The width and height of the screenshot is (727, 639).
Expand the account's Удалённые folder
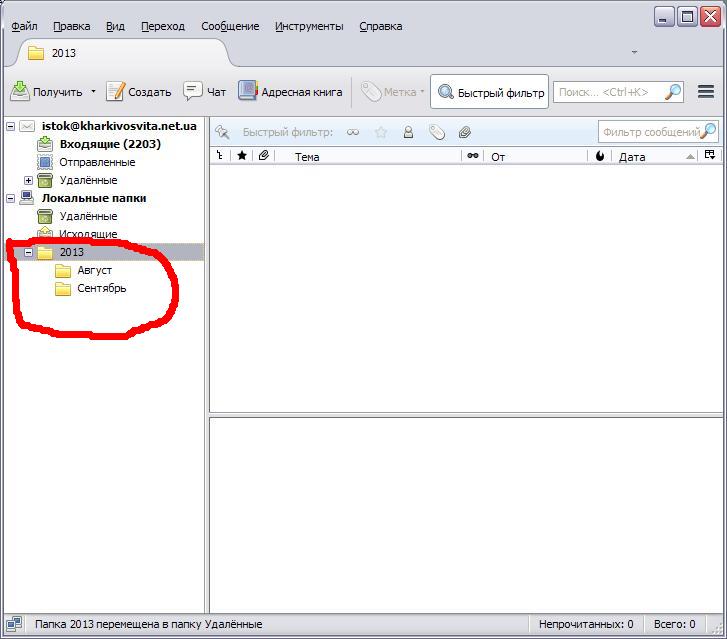coord(28,180)
